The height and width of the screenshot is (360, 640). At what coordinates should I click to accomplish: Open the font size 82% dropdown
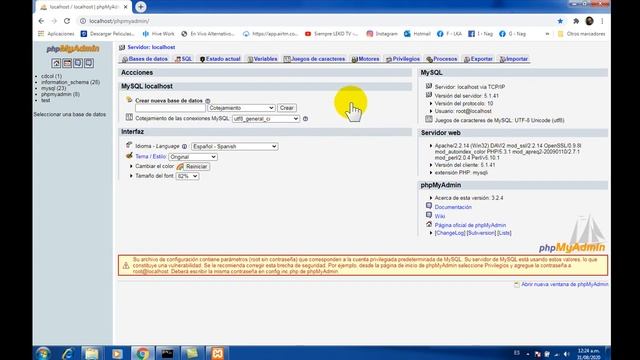tap(187, 176)
